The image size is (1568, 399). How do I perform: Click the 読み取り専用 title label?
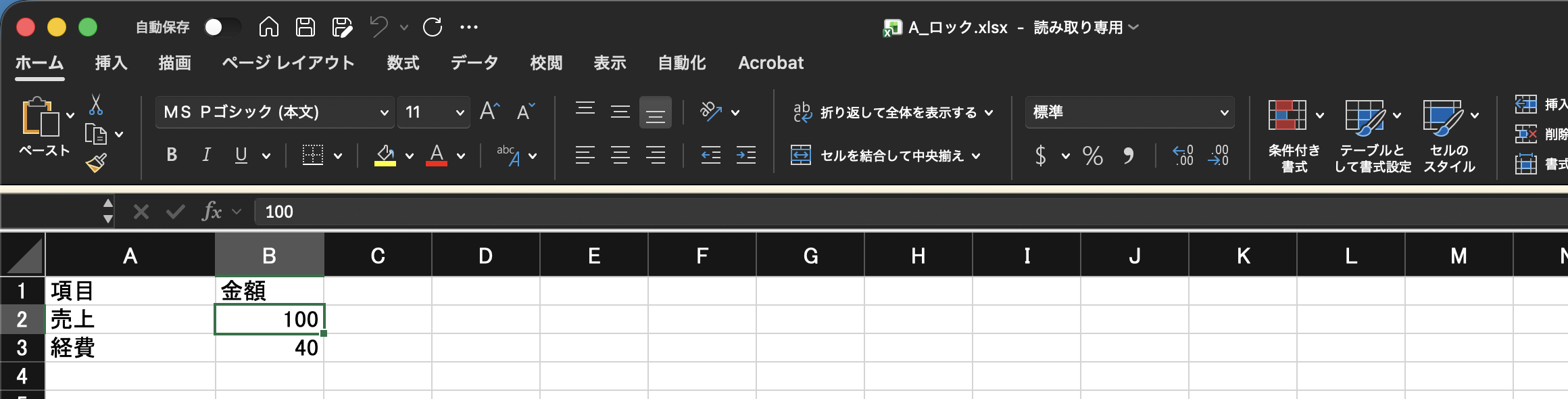click(1078, 27)
